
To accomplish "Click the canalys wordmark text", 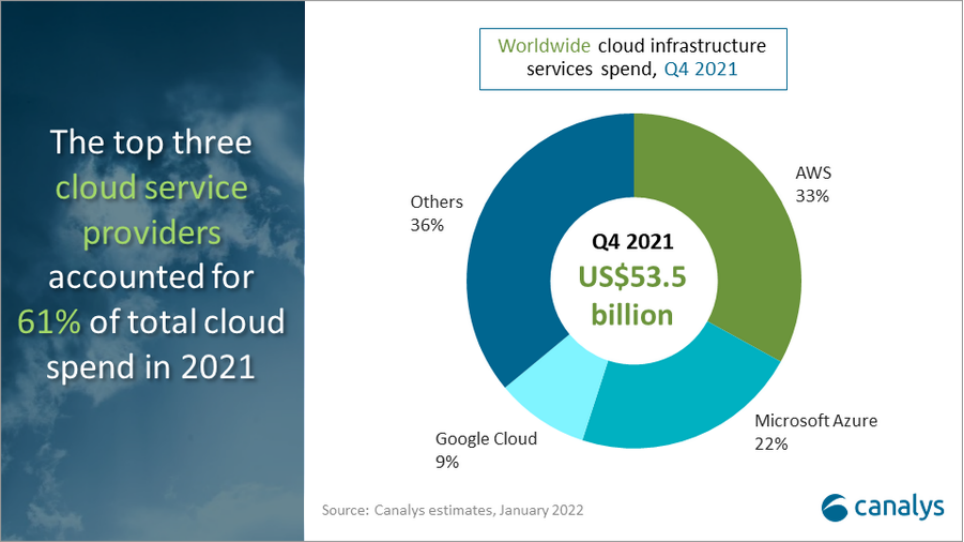I will [x=899, y=508].
